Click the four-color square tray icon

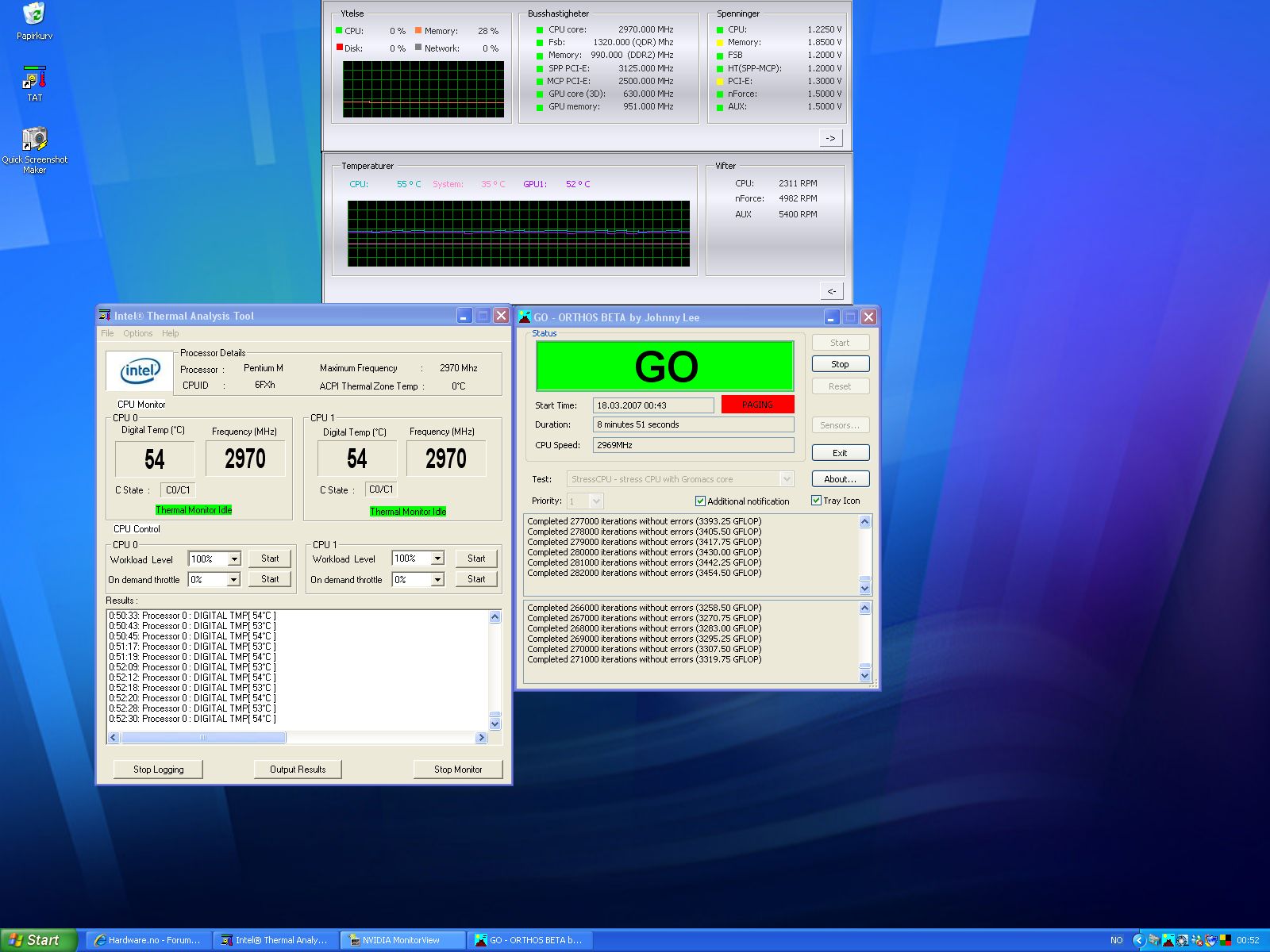point(1226,940)
